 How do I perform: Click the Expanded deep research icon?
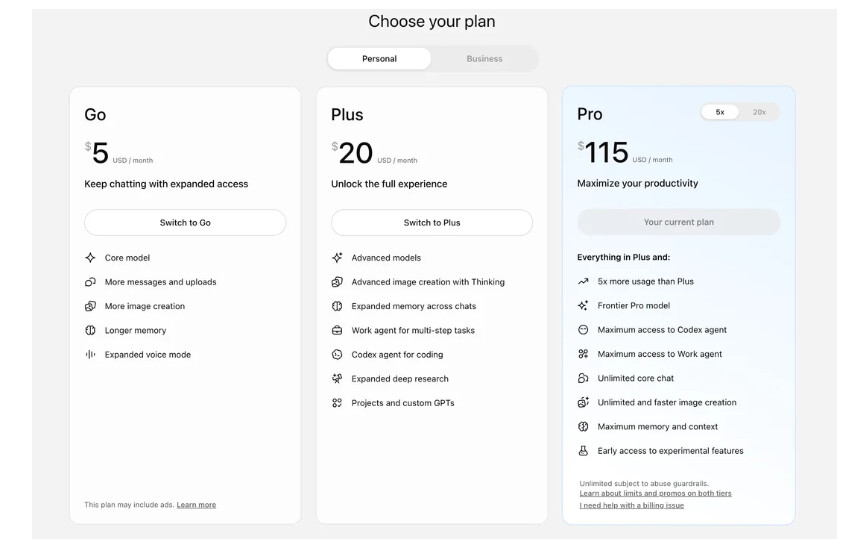point(337,379)
